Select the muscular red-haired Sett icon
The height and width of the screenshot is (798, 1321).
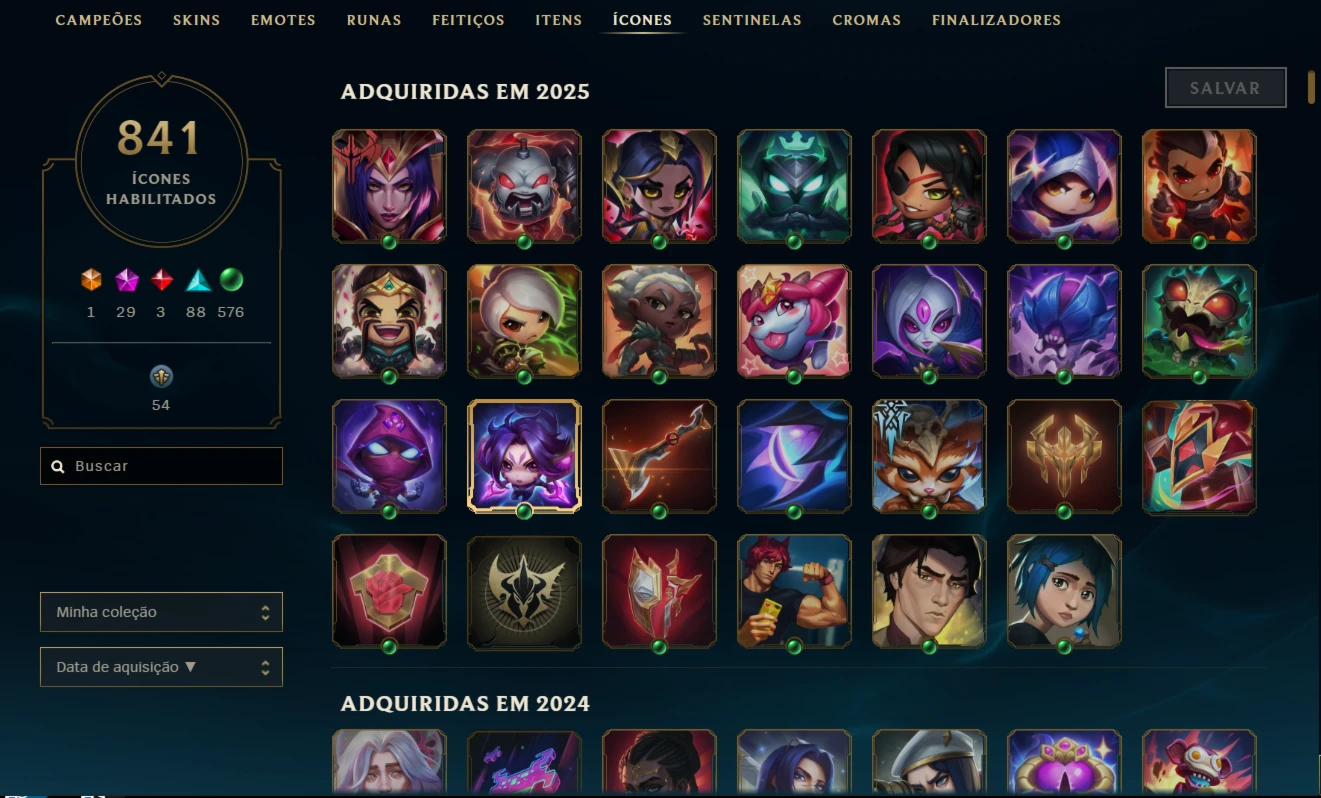click(x=794, y=592)
